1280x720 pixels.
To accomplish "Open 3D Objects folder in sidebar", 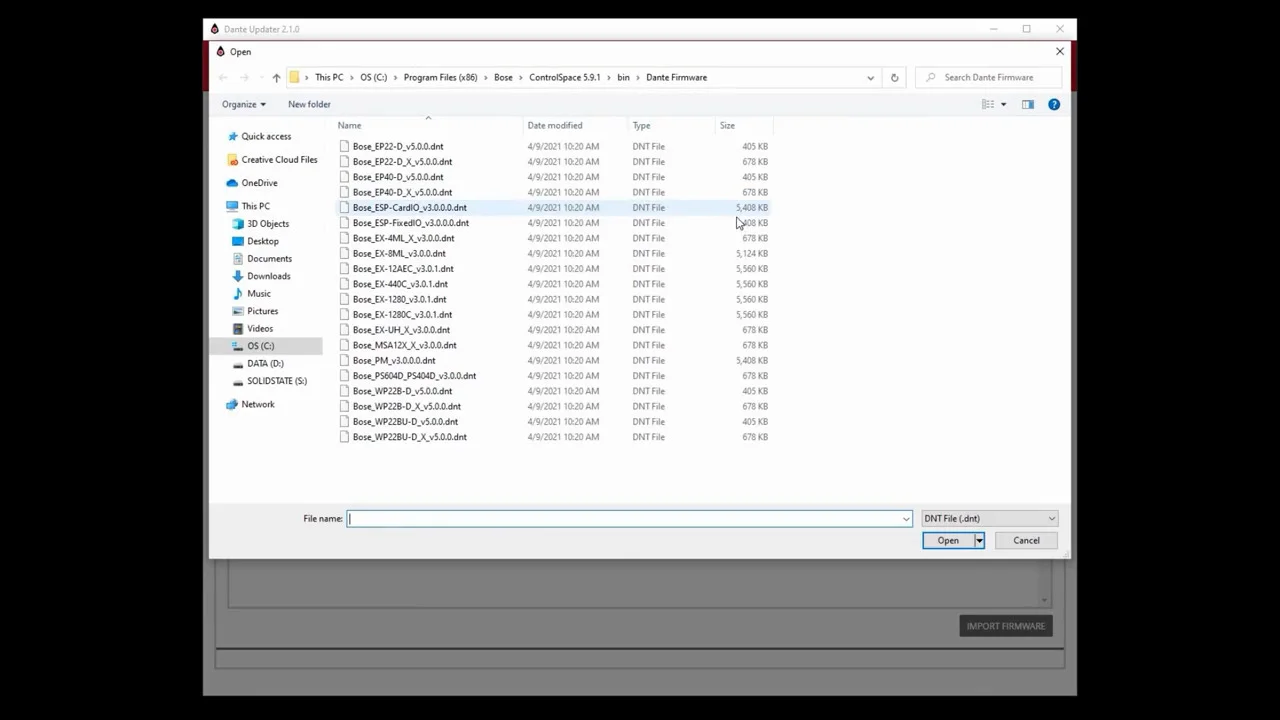I will [268, 224].
